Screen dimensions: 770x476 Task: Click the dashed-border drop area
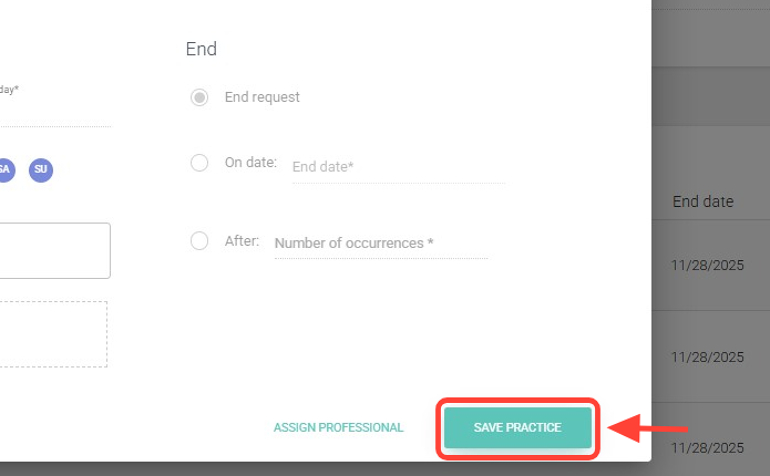(x=53, y=334)
